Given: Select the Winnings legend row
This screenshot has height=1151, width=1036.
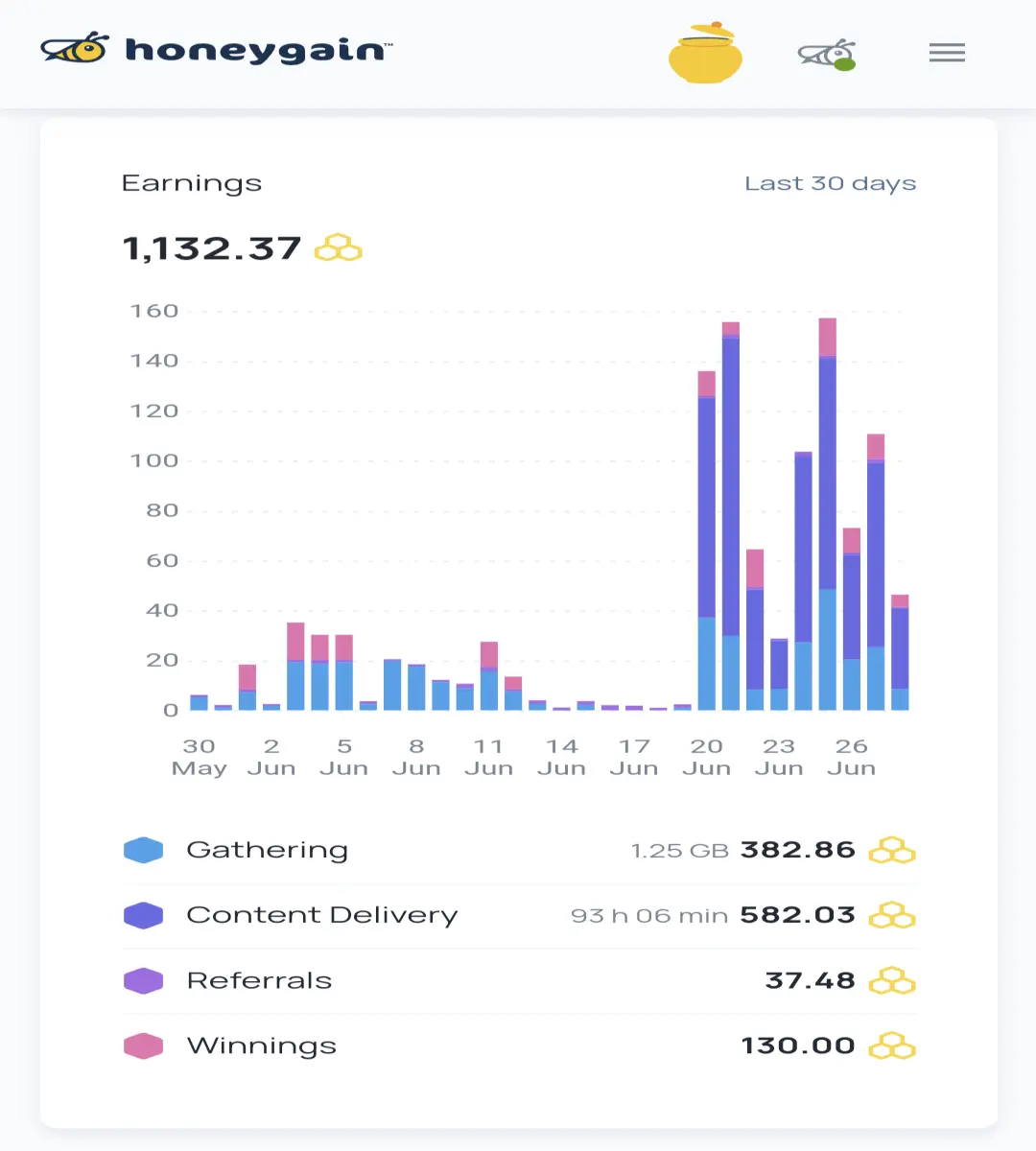Looking at the screenshot, I should [520, 1045].
